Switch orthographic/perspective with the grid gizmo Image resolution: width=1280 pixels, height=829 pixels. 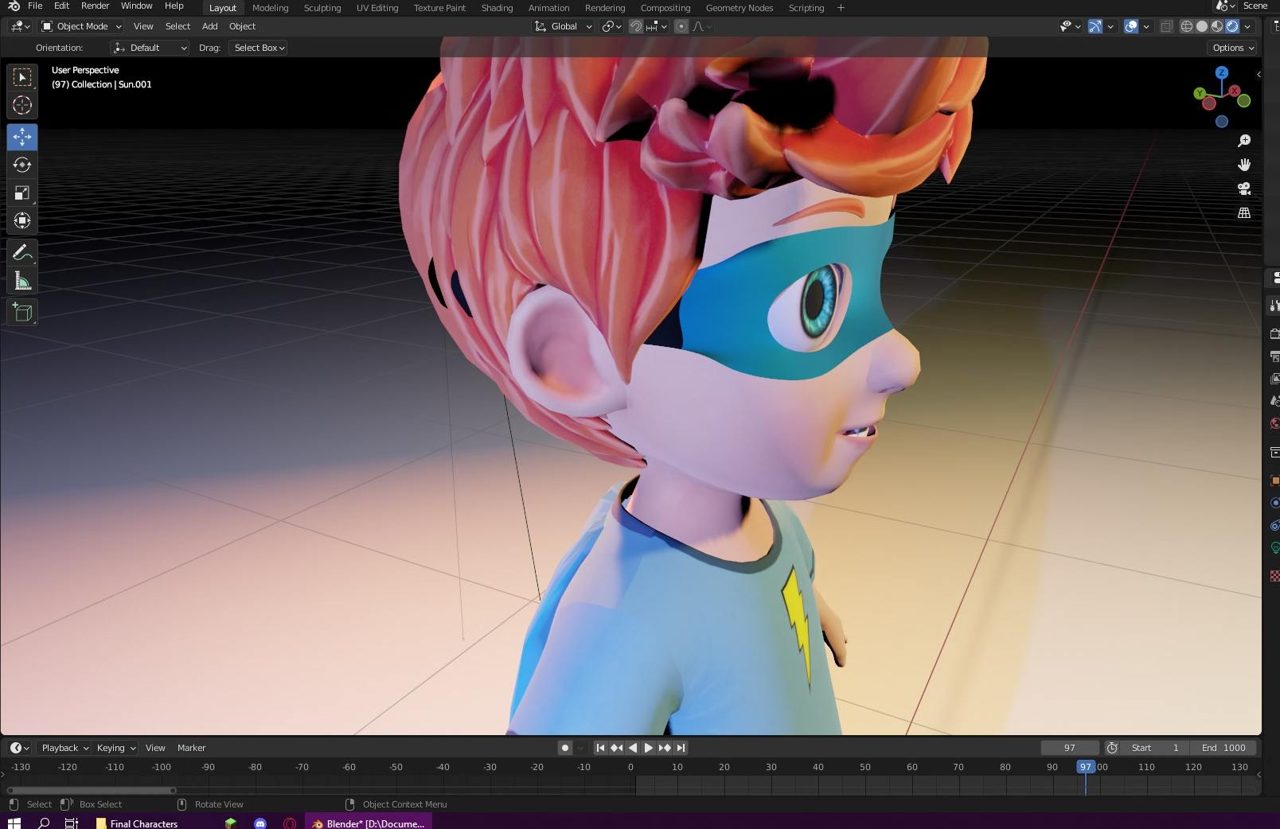coord(1244,213)
